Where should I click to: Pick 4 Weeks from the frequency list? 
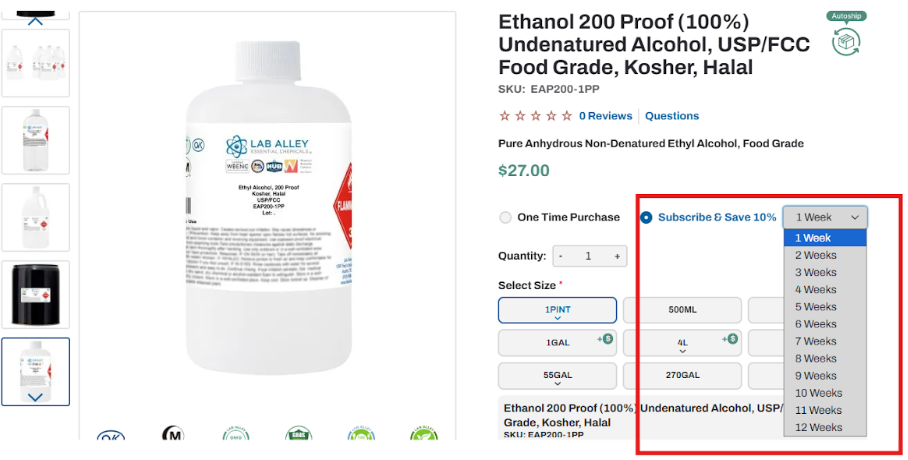pos(816,290)
